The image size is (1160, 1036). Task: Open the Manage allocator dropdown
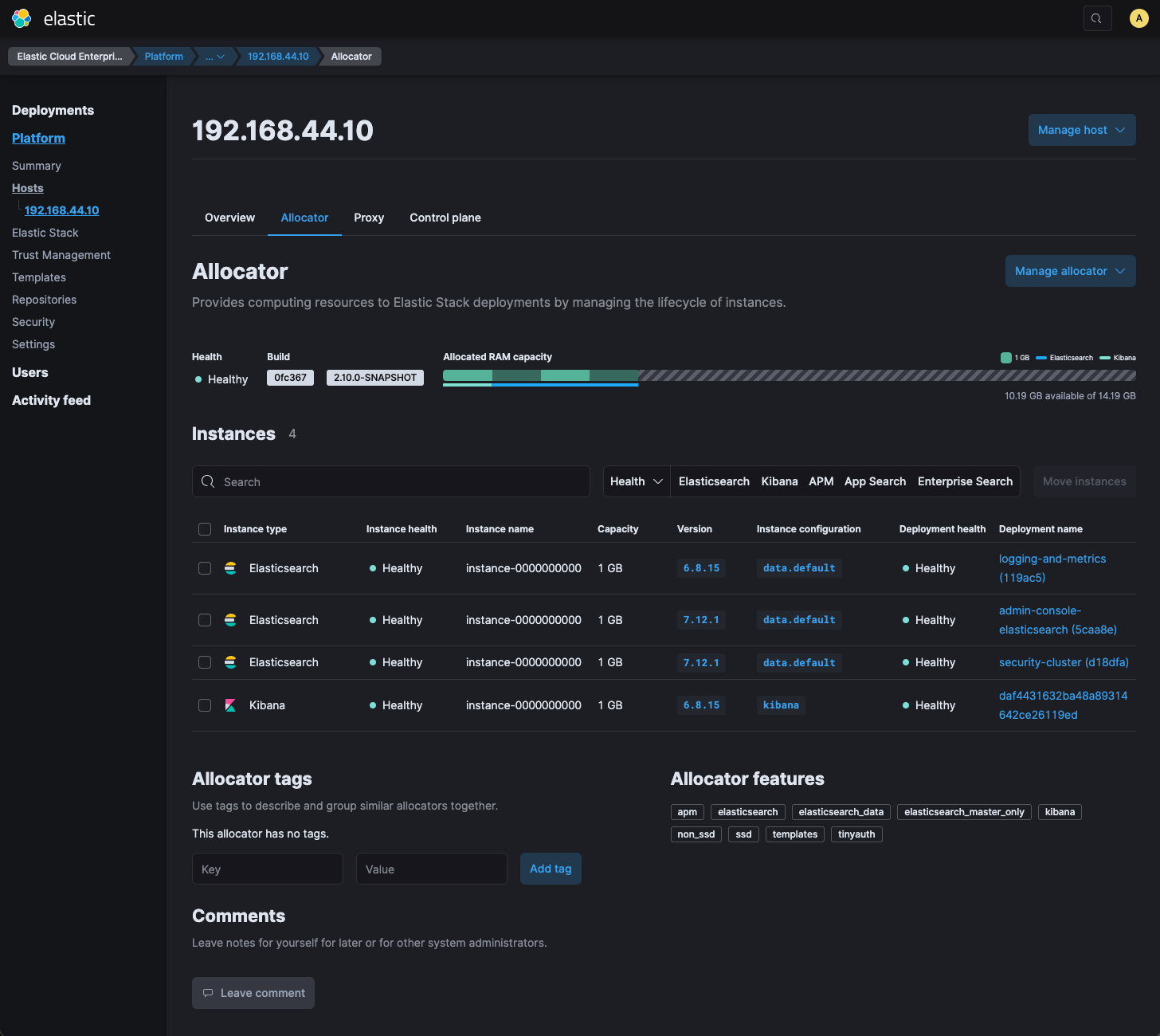[1070, 271]
